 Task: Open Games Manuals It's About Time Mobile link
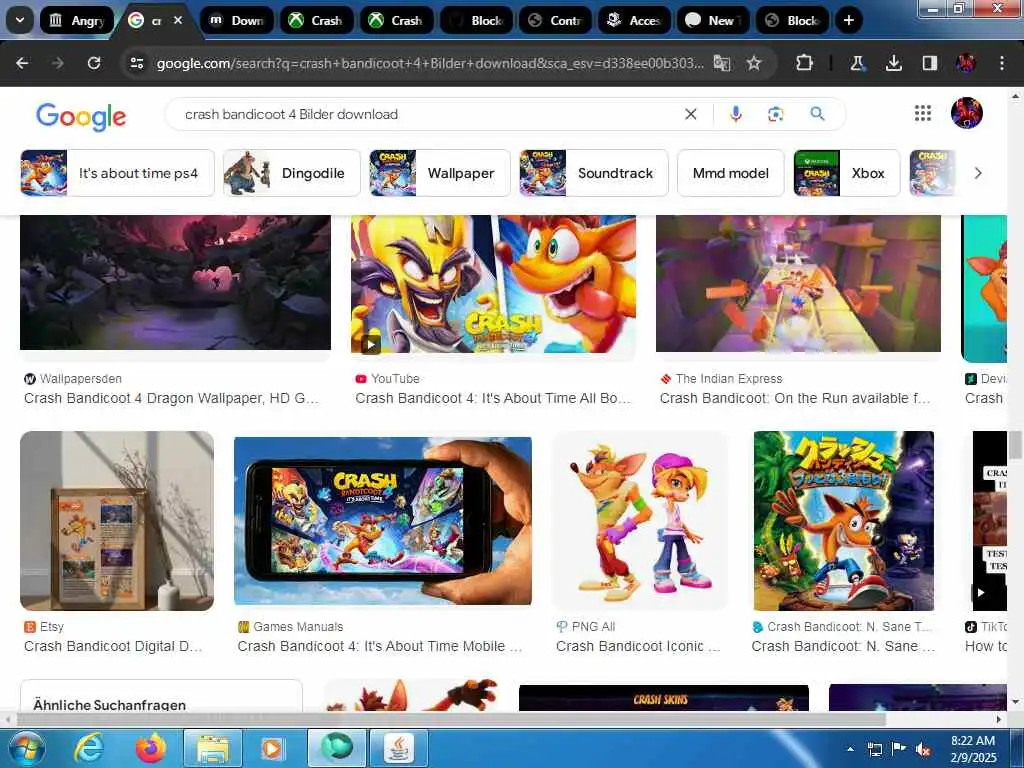coord(380,647)
